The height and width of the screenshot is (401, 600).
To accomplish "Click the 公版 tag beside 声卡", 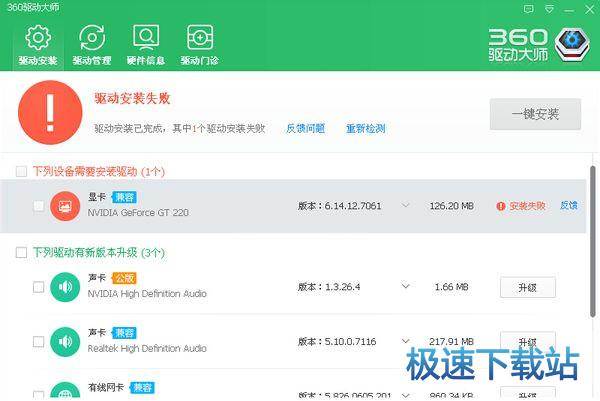I will pyautogui.click(x=124, y=278).
